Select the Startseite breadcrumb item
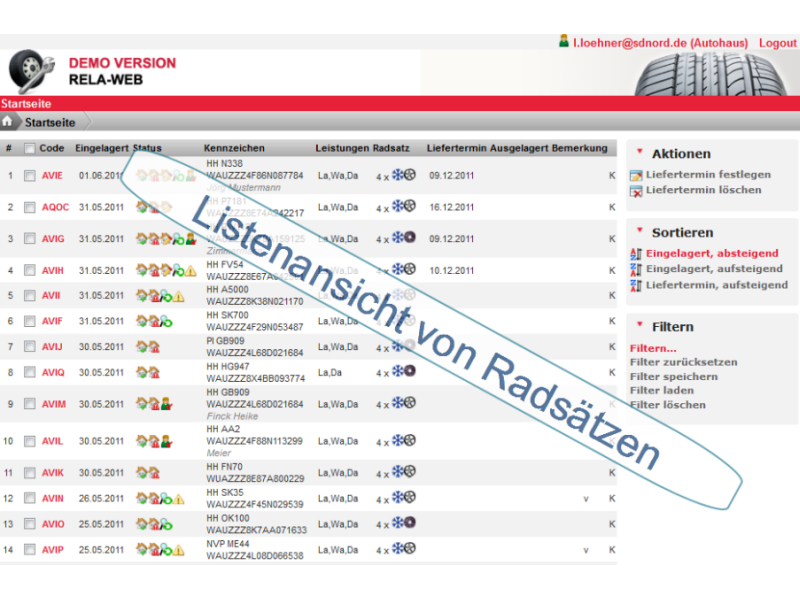Viewport: 800px width, 600px height. pos(50,122)
